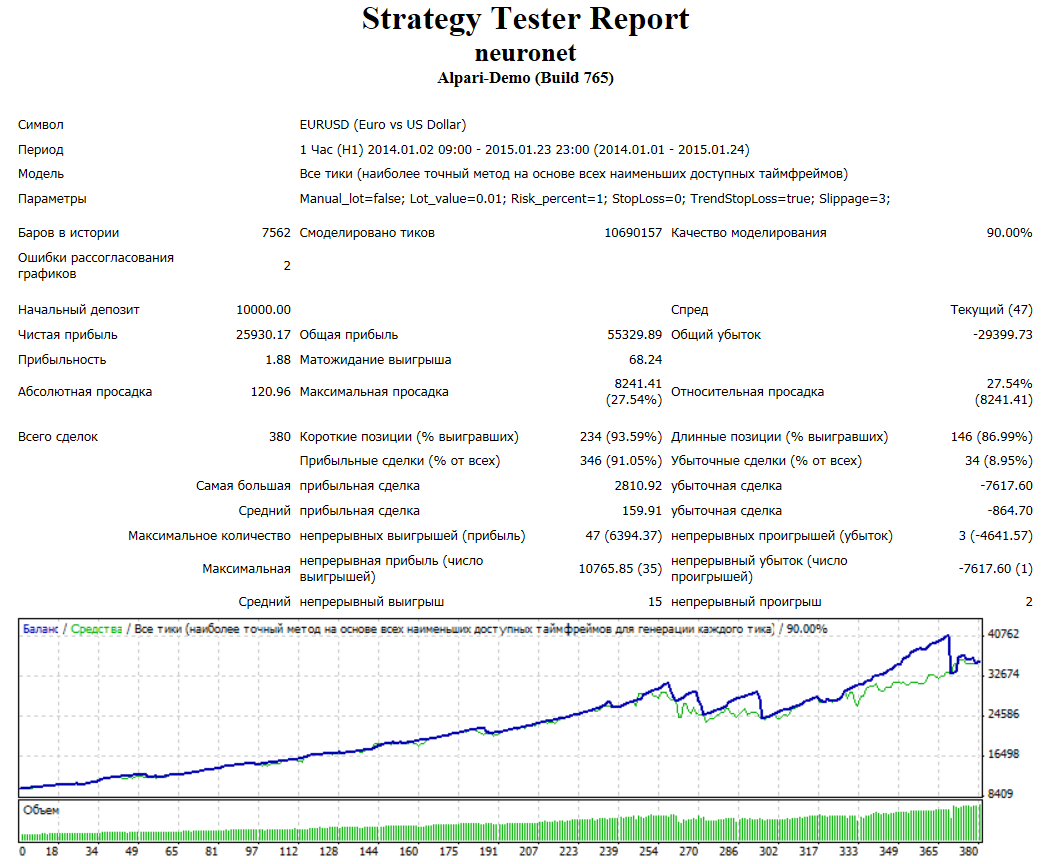Click 'Alpari-Demo (Build 765)' server line

coord(525,78)
